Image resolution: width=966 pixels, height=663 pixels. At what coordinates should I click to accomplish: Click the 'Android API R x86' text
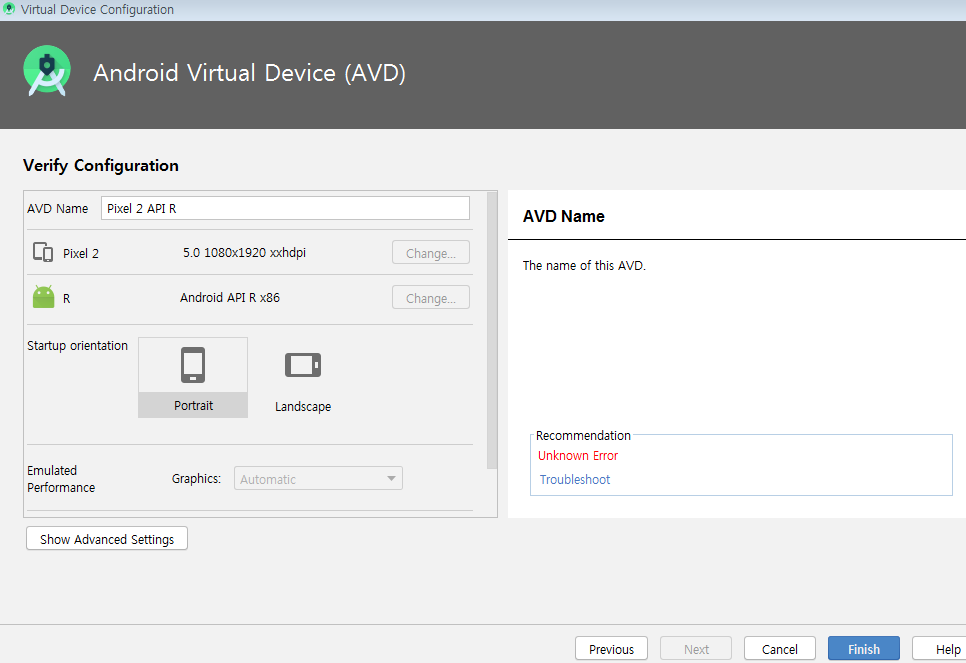pos(230,298)
